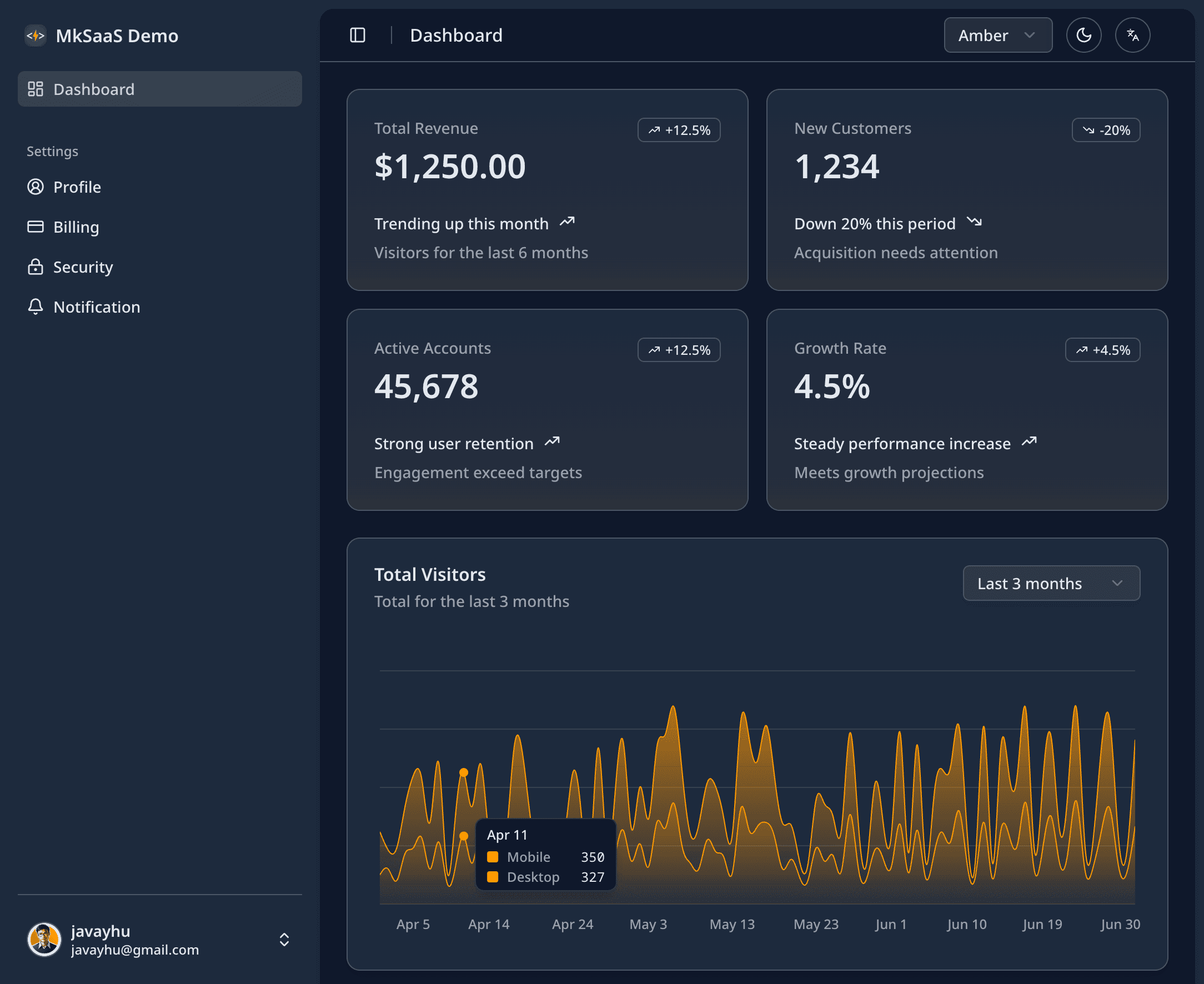Image resolution: width=1204 pixels, height=984 pixels.
Task: Click the MkSaaS Demo logo icon
Action: click(36, 36)
